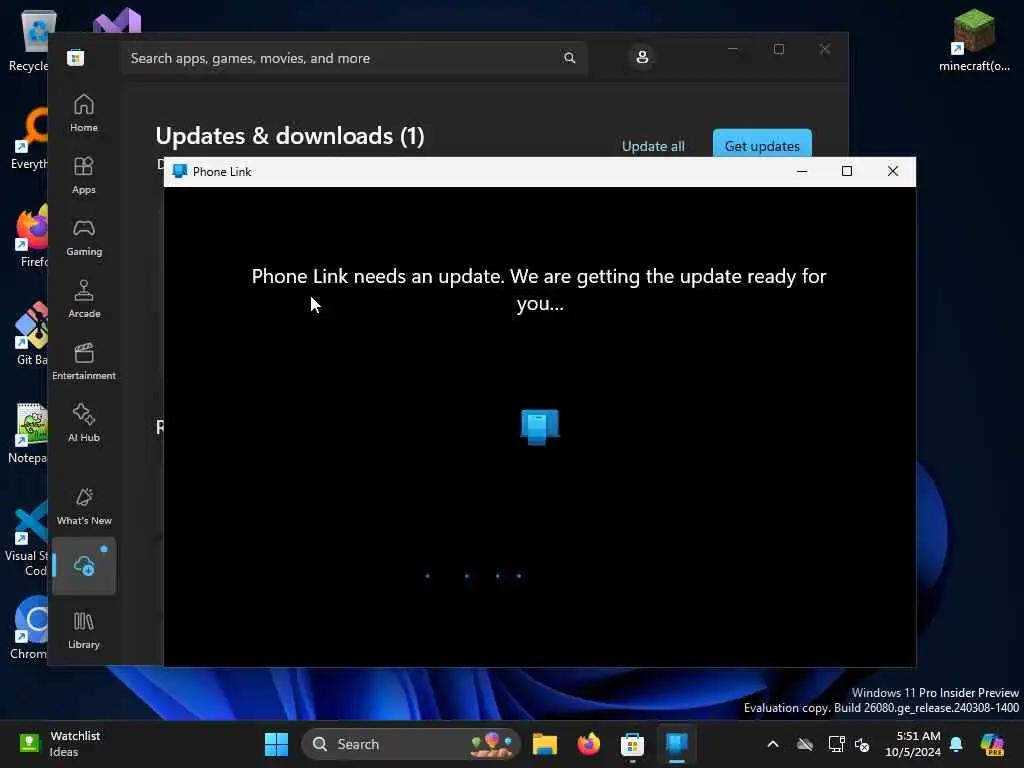This screenshot has width=1024, height=768.
Task: Click the cloud sync tray icon
Action: (805, 744)
